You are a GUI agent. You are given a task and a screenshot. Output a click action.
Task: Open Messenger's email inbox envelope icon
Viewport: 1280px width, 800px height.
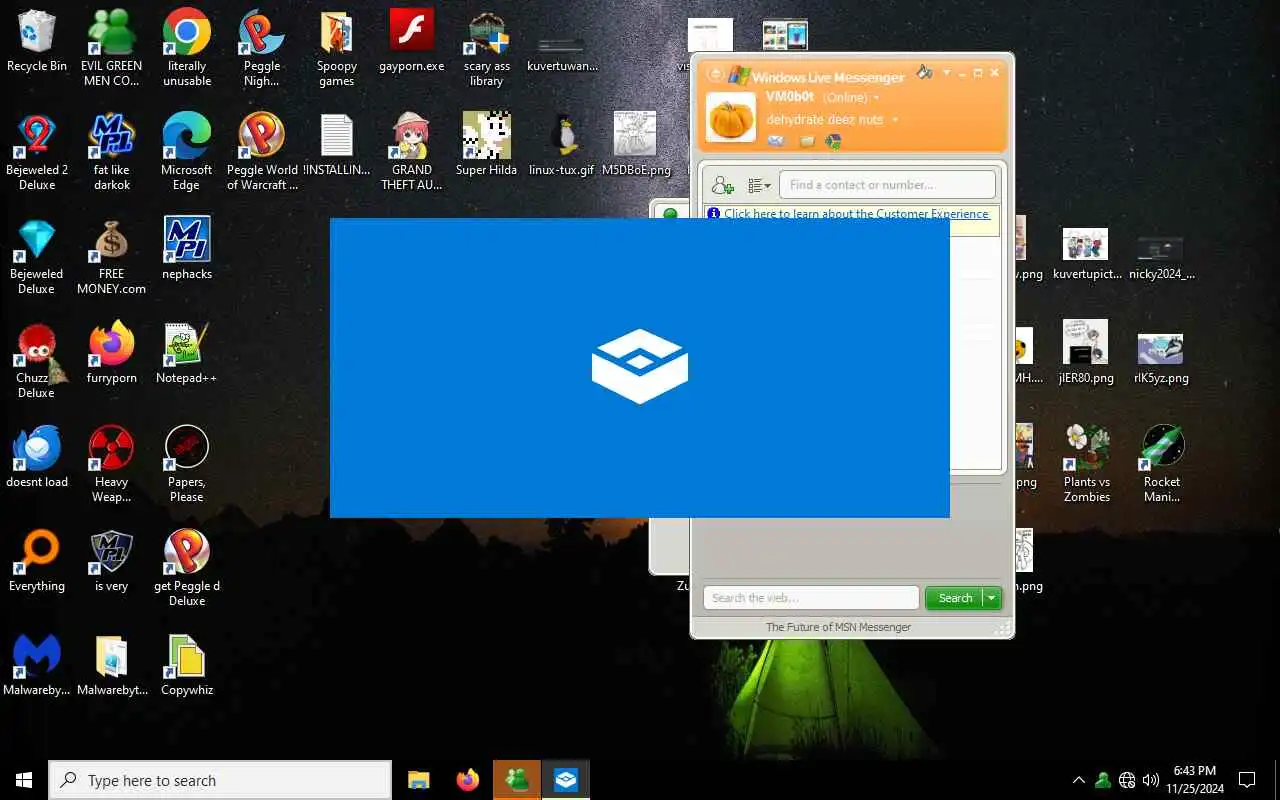(x=775, y=141)
